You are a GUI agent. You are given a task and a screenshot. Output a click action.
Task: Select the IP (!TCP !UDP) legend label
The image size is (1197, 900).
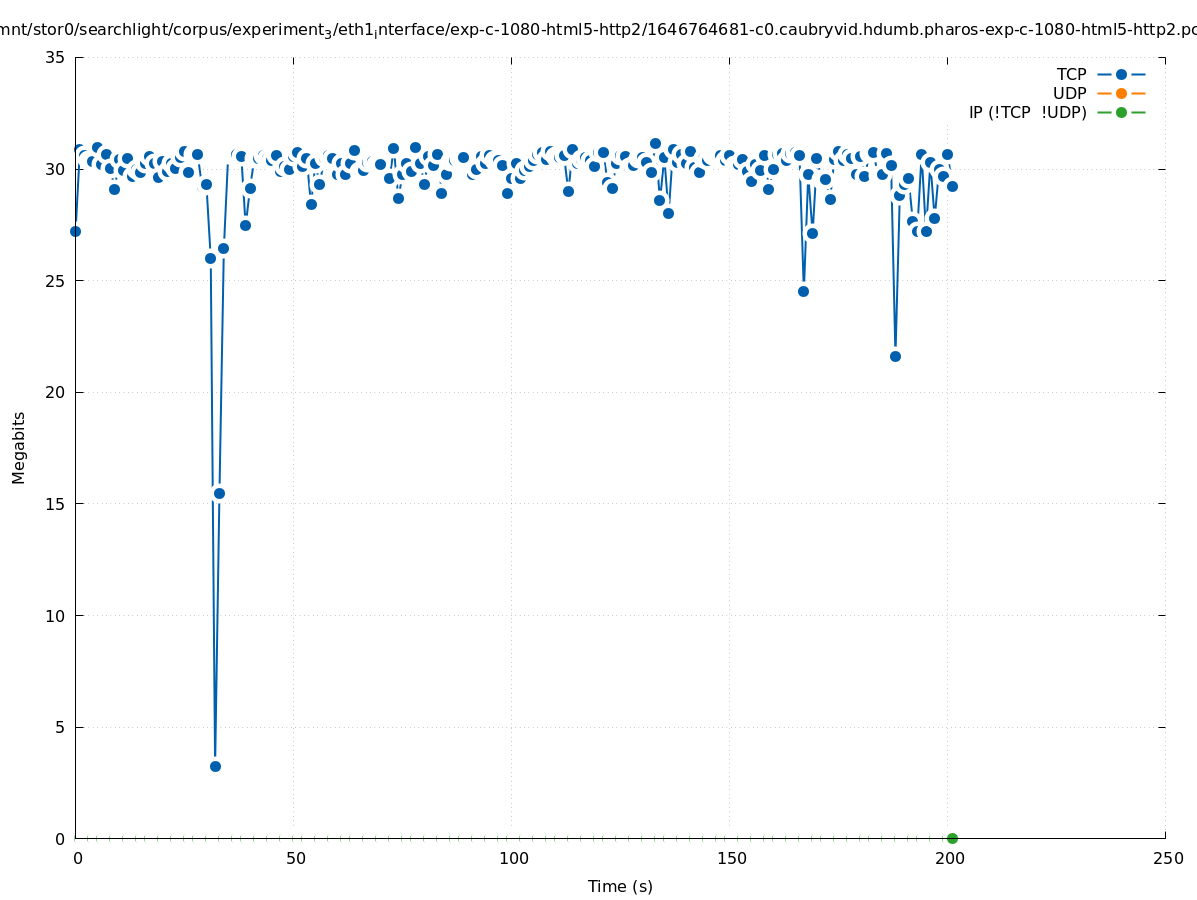click(1027, 112)
